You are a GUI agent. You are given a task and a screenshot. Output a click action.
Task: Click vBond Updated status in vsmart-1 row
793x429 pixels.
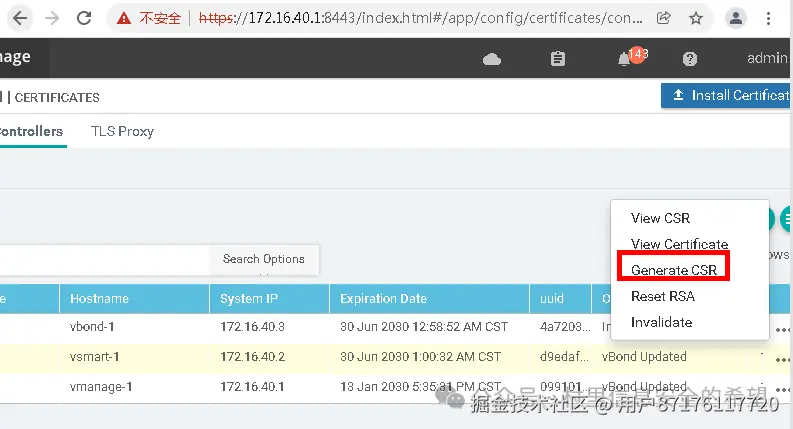pos(644,357)
